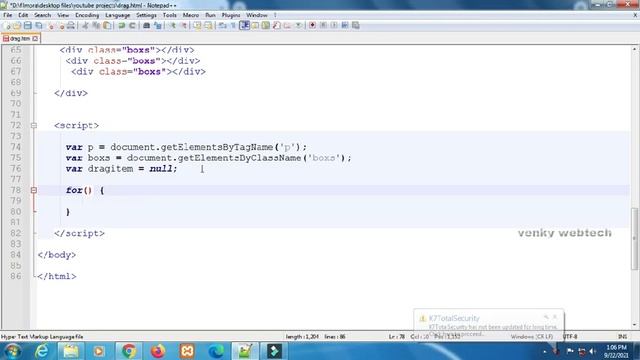
Task: Click the Zoom Out toolbar icon
Action: click(x=184, y=26)
